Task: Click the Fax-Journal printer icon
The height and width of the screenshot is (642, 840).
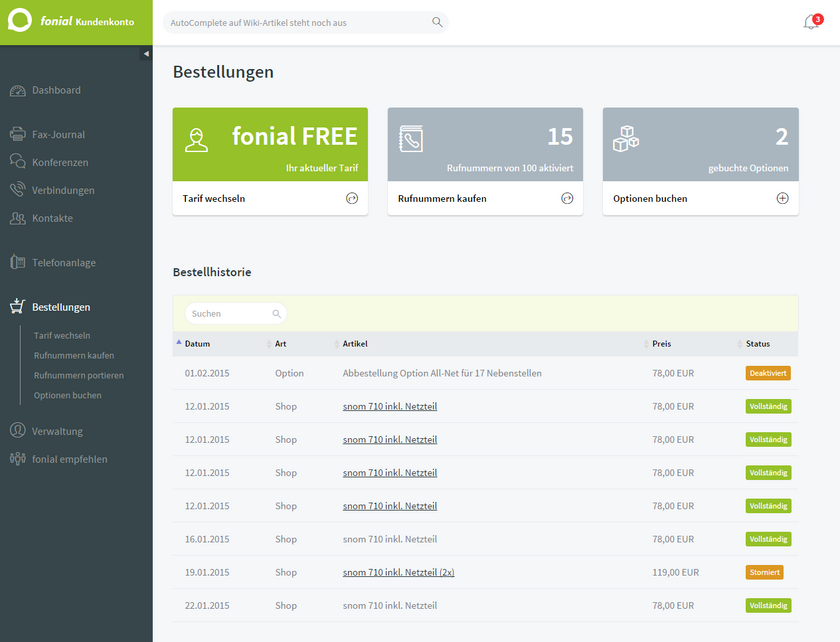Action: (17, 135)
